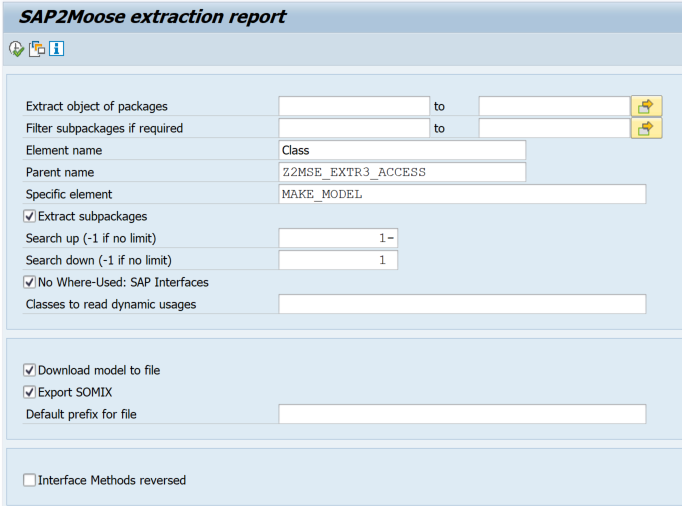Image resolution: width=682 pixels, height=506 pixels.
Task: Click 'Classes to read dynamic usages' label
Action: (x=111, y=304)
